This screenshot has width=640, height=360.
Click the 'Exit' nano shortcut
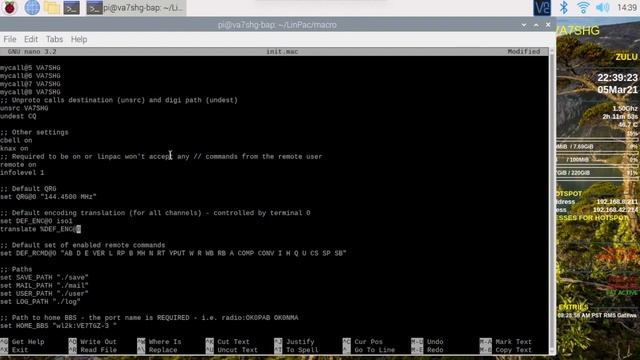(15, 350)
